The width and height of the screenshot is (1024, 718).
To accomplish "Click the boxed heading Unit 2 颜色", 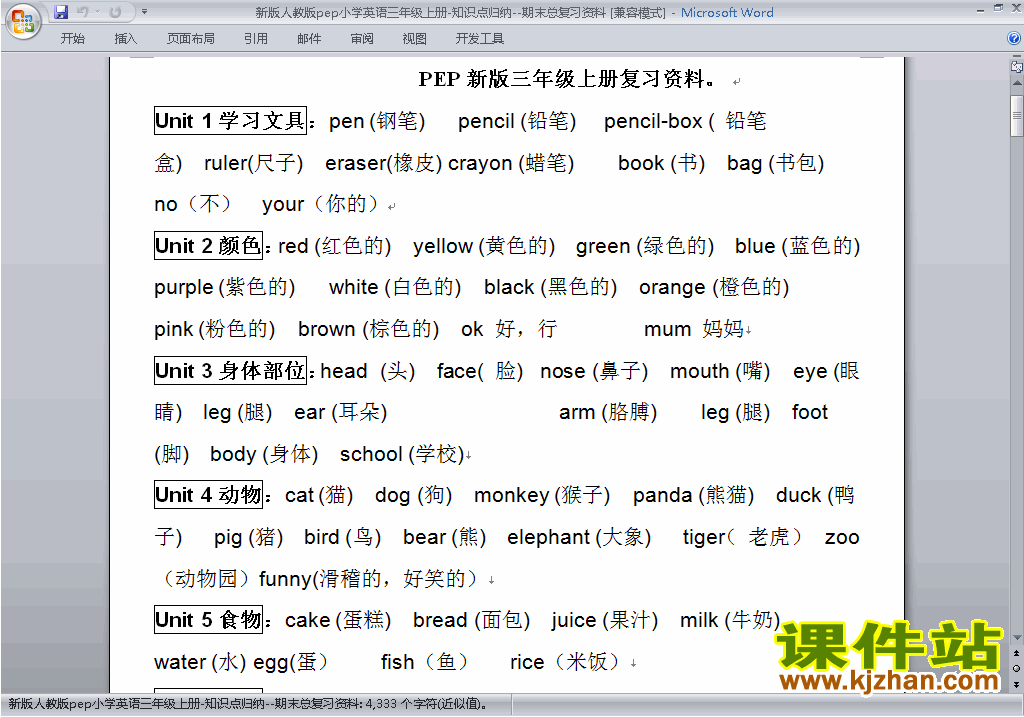I will point(208,246).
